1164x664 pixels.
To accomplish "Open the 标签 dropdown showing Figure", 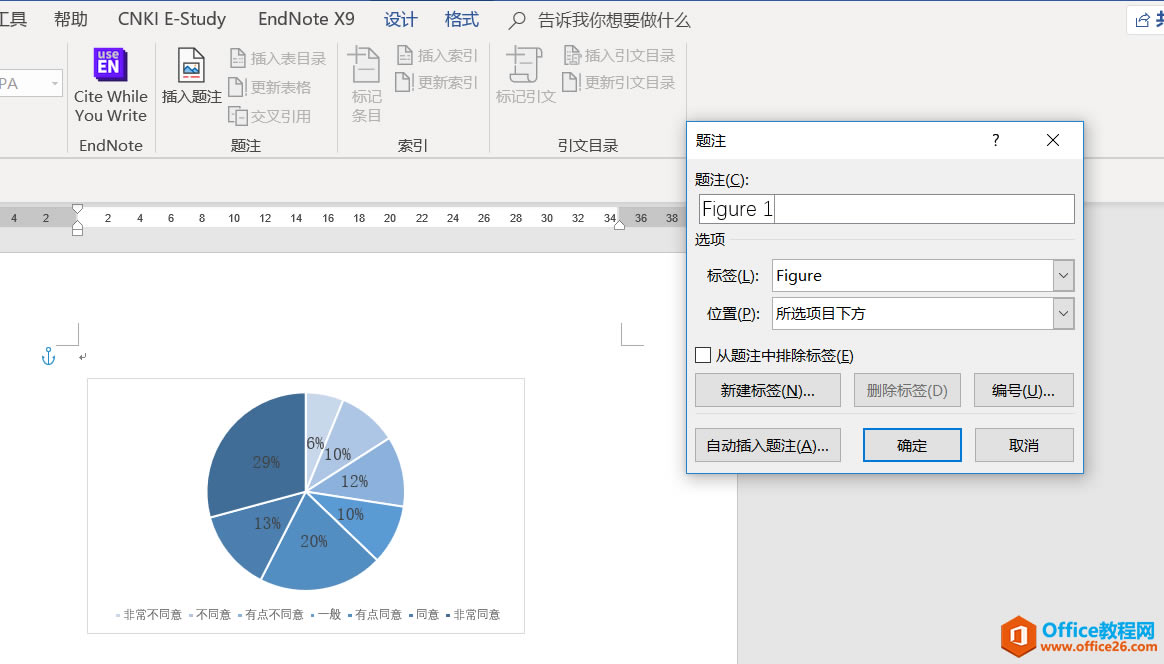I will click(1063, 275).
